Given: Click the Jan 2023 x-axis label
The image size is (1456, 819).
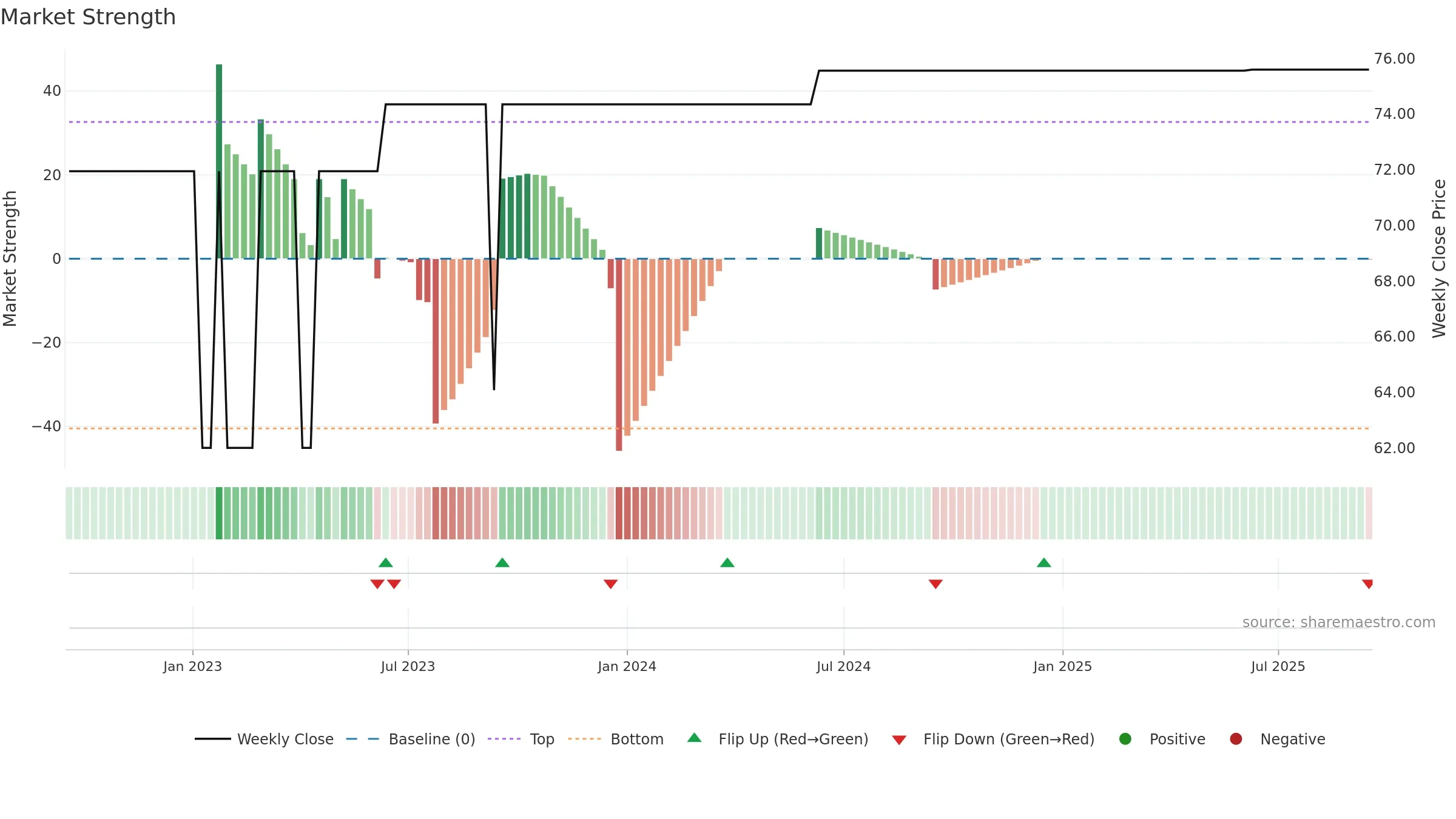Looking at the screenshot, I should pos(192,666).
